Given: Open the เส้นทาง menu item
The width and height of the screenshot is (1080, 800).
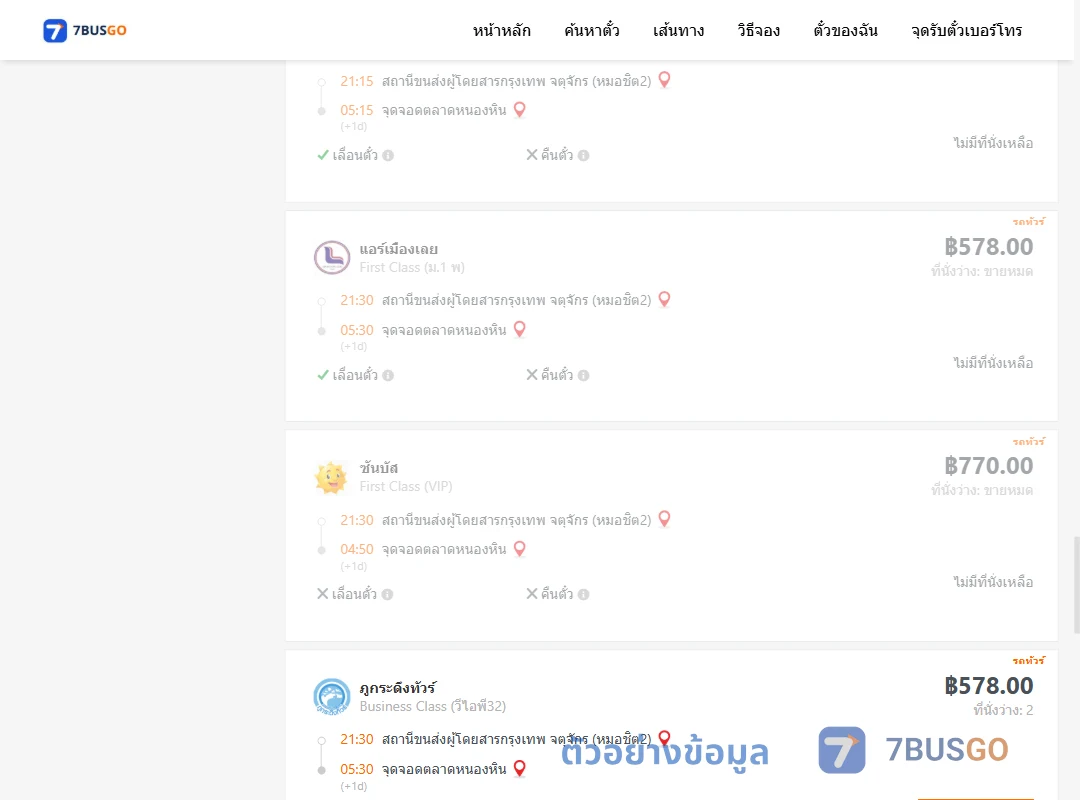Looking at the screenshot, I should [678, 30].
